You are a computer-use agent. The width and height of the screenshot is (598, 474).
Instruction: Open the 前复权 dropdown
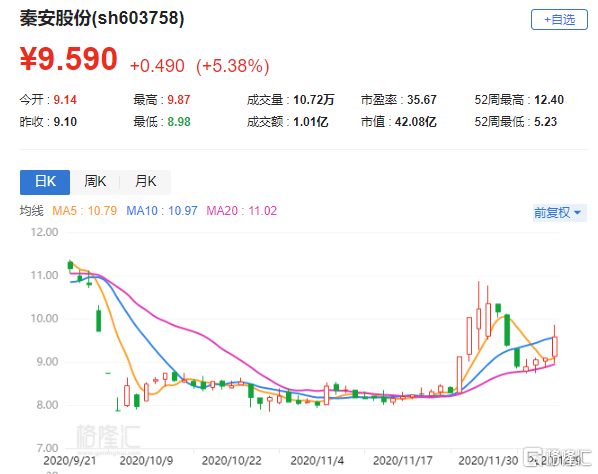click(559, 212)
